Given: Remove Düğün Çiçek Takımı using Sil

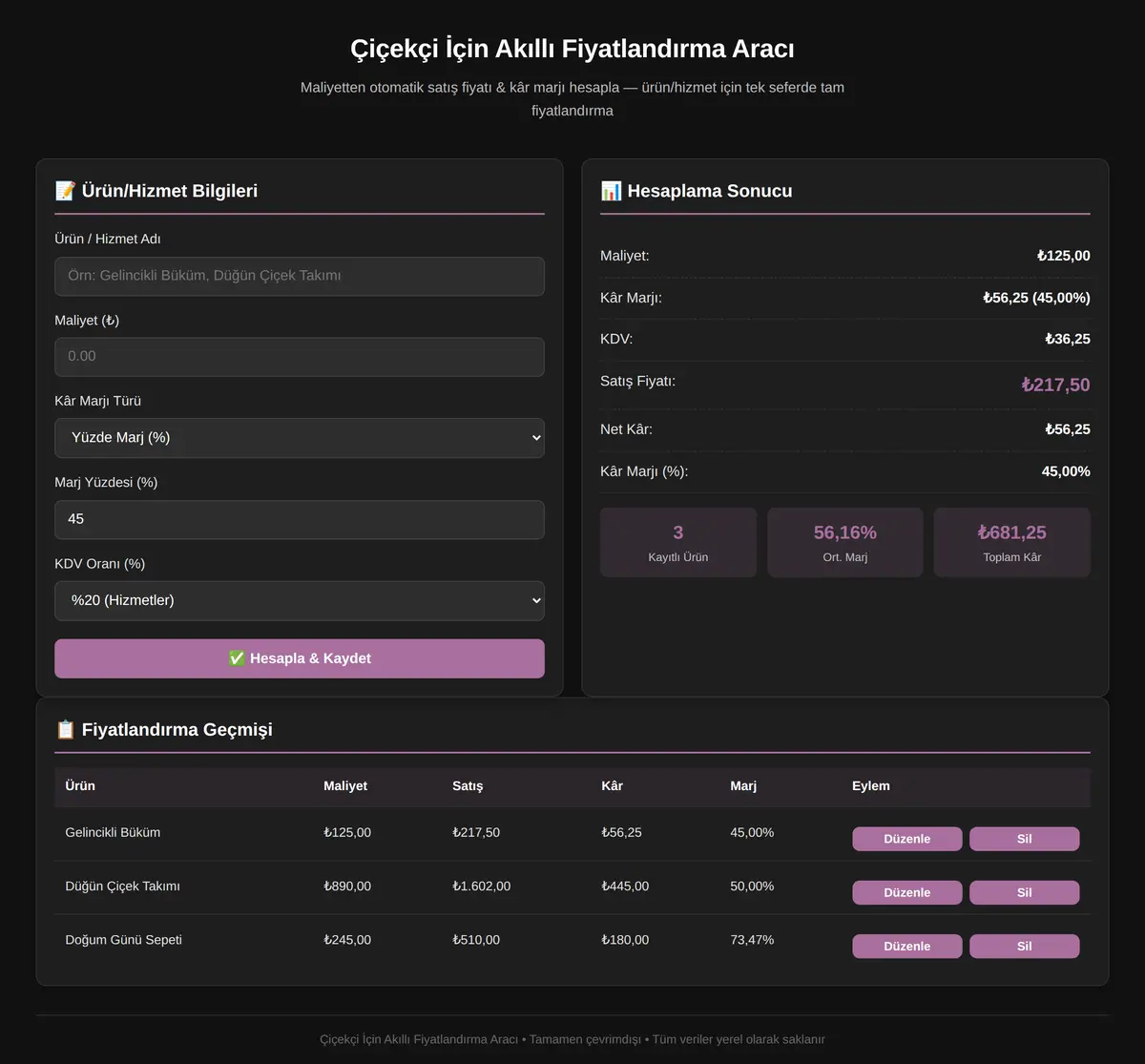Looking at the screenshot, I should pos(1025,892).
